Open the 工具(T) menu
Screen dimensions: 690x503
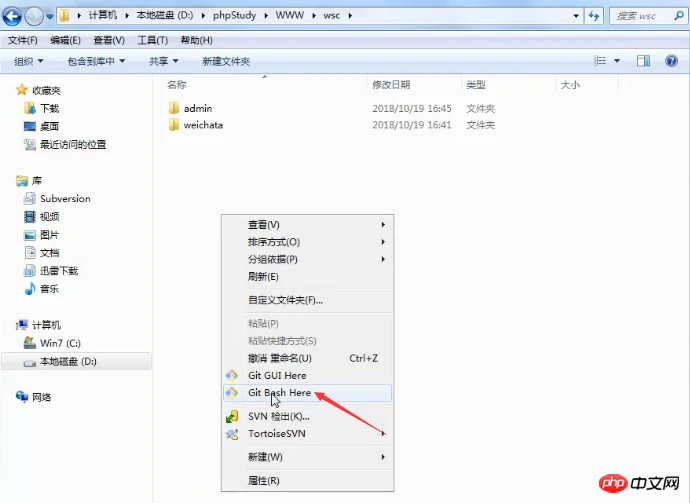point(152,40)
